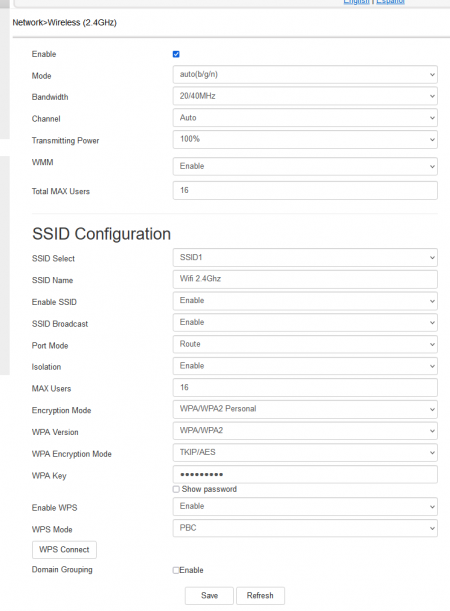Open the SSID Select dropdown
450x611 pixels.
(305, 258)
